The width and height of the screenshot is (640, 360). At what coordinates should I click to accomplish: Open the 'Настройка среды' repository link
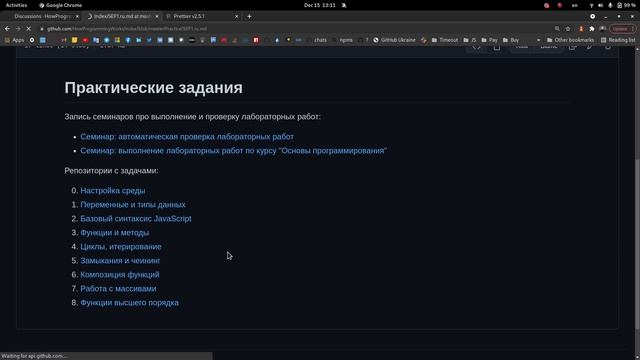point(113,191)
